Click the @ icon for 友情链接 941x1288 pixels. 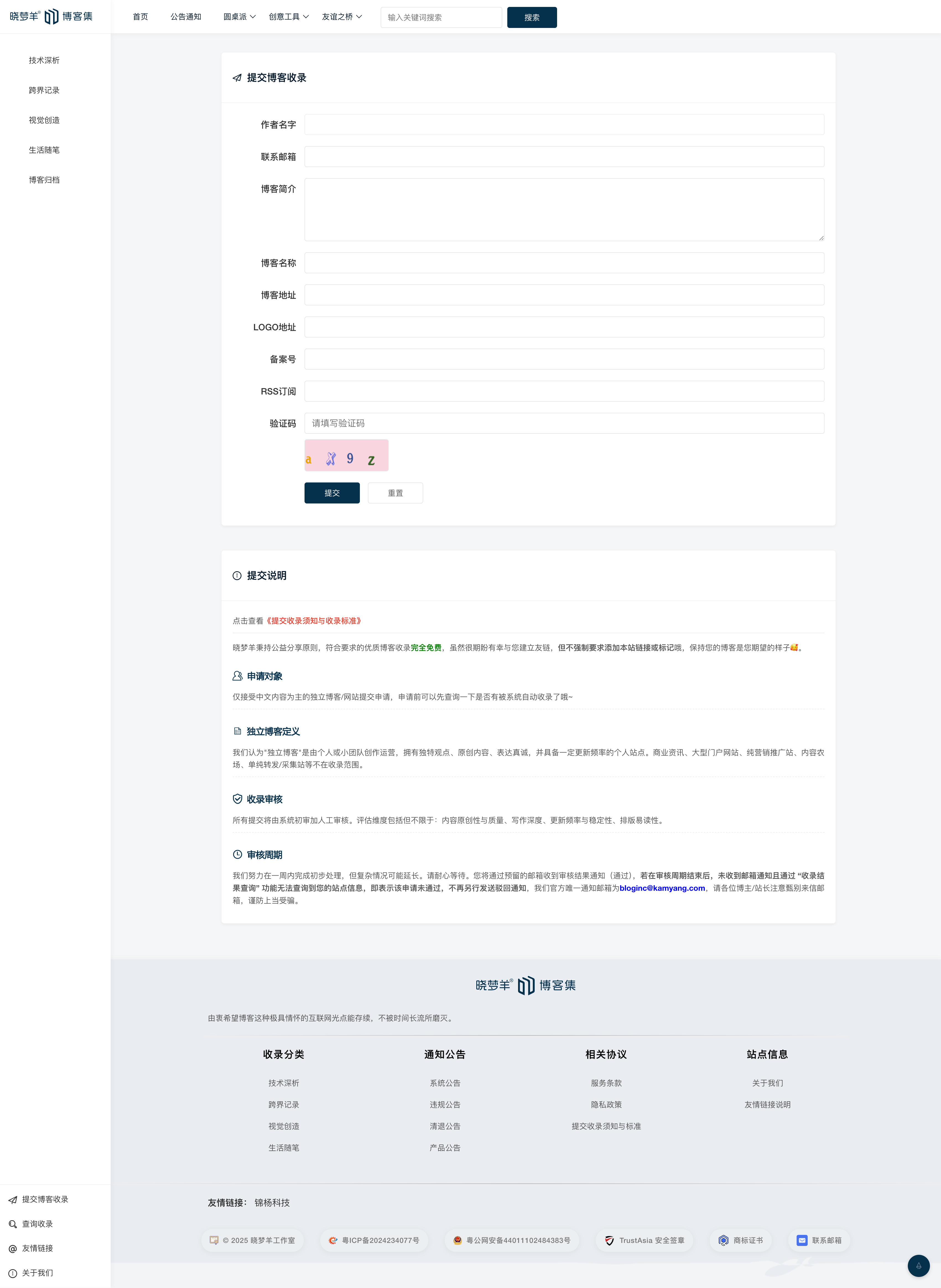(x=12, y=1249)
